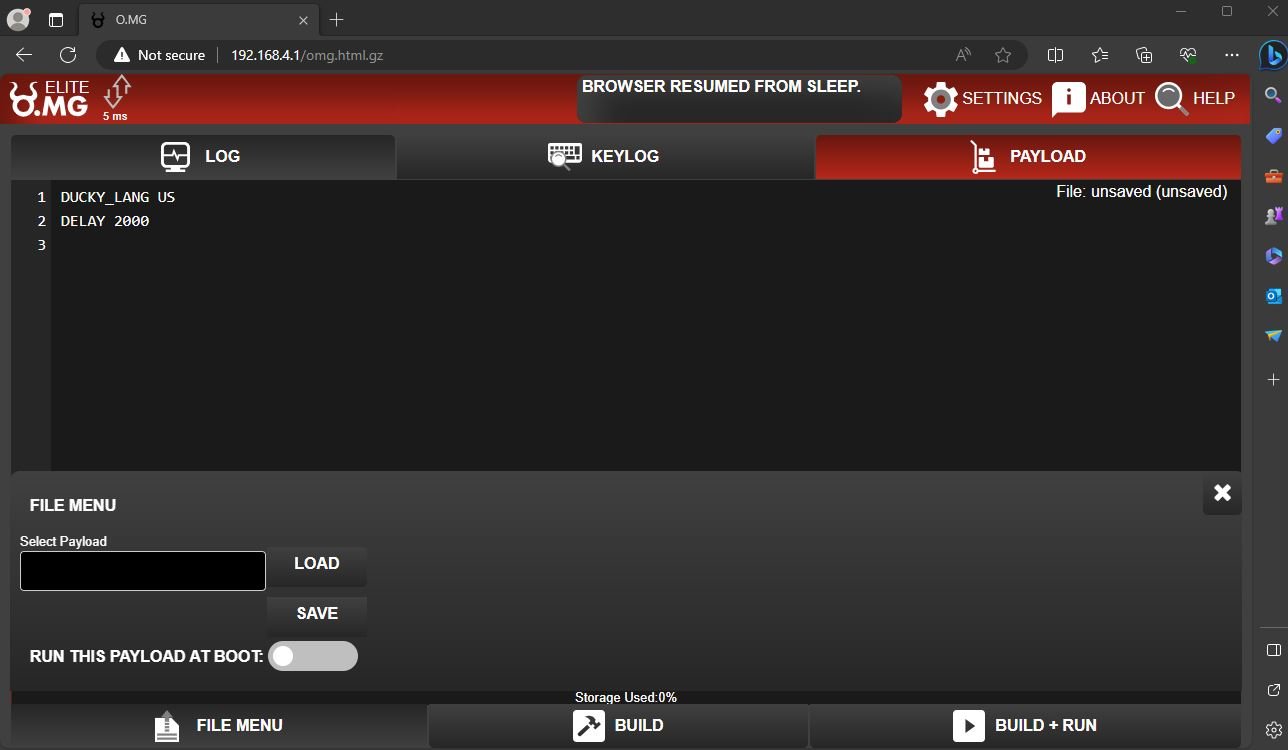This screenshot has width=1288, height=750.
Task: Open the sidebar Games chess icon
Action: (x=1273, y=215)
